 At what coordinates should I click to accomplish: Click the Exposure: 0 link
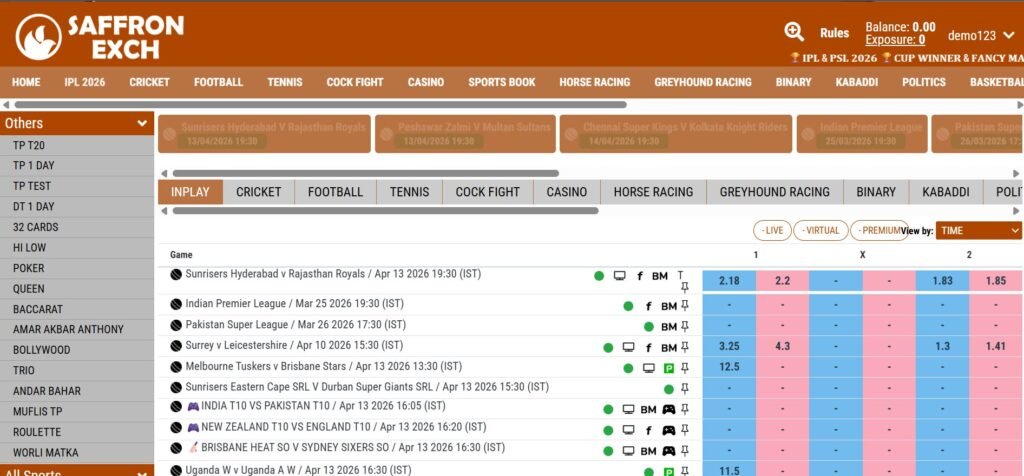point(895,40)
